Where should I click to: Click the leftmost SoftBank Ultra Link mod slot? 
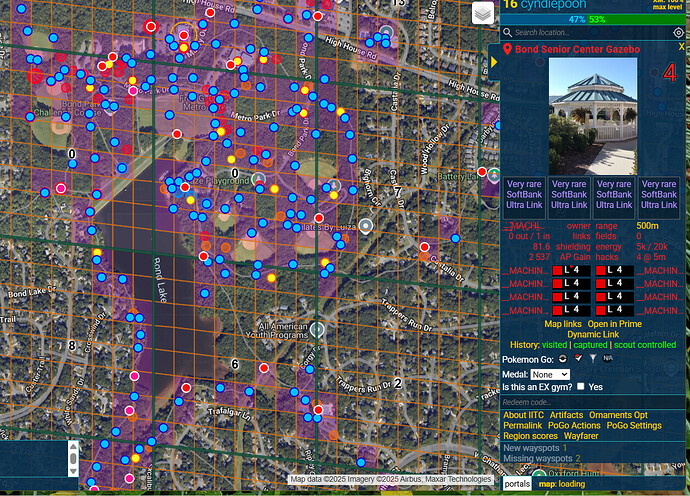click(524, 197)
